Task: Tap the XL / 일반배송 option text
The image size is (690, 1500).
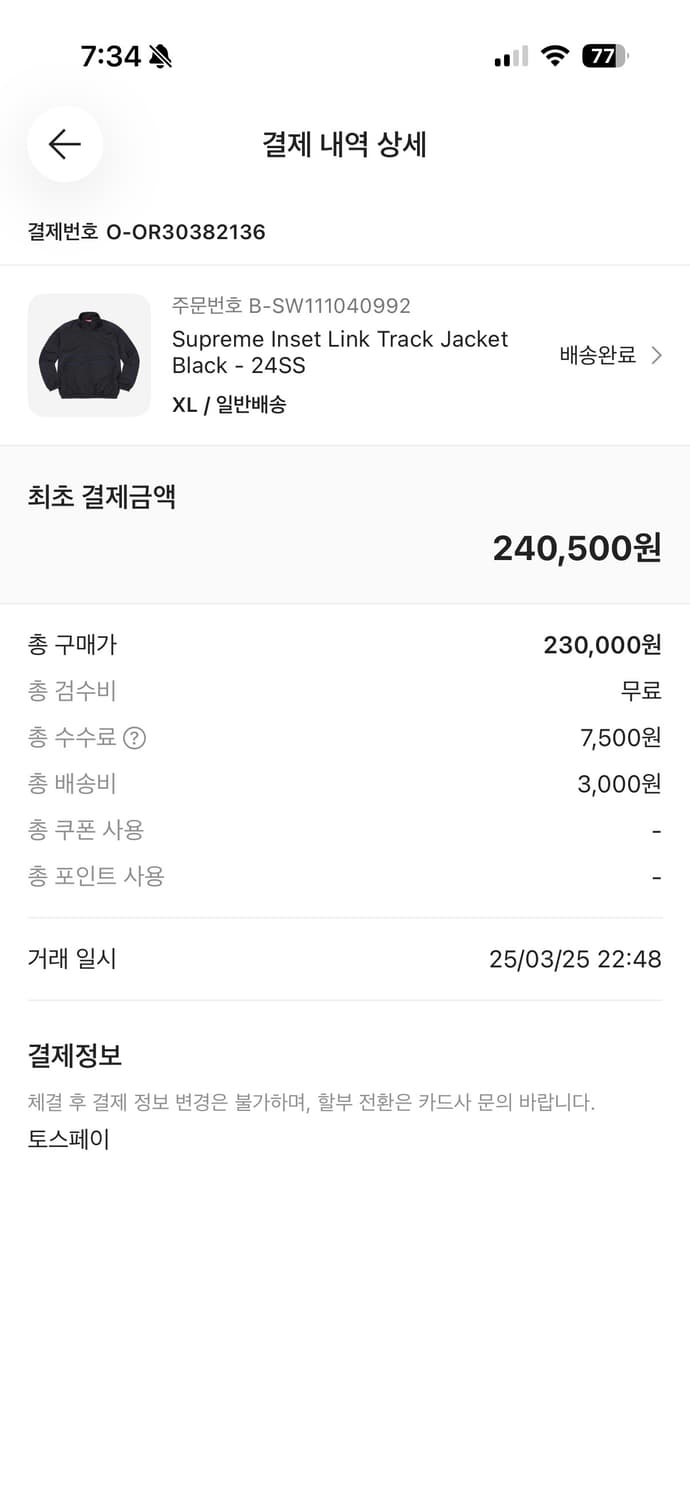Action: 232,405
